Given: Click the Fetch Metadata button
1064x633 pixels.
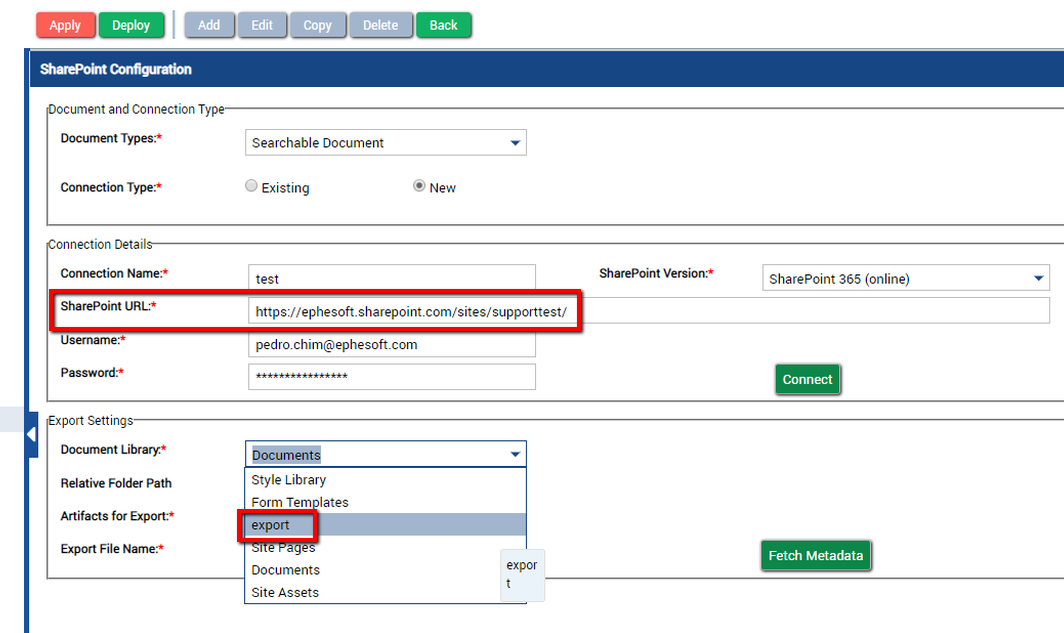Looking at the screenshot, I should point(816,556).
